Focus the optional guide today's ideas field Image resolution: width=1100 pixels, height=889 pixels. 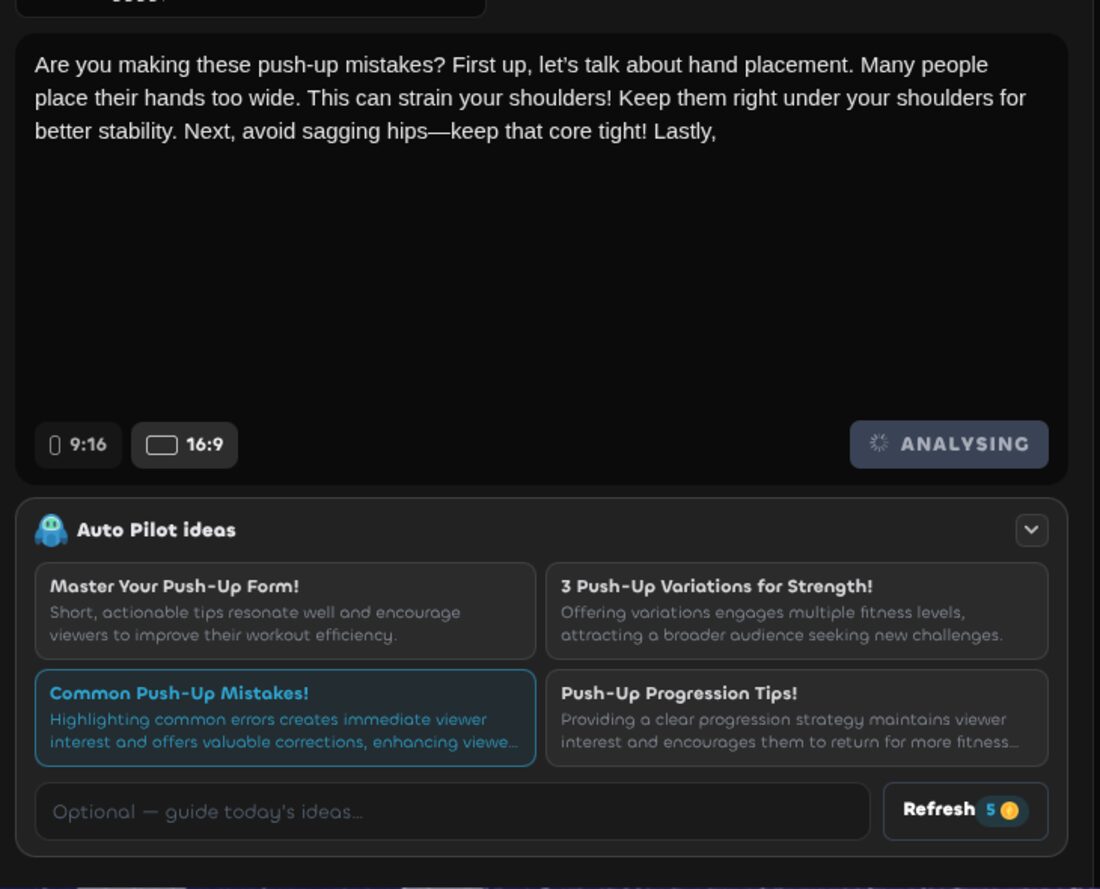452,812
